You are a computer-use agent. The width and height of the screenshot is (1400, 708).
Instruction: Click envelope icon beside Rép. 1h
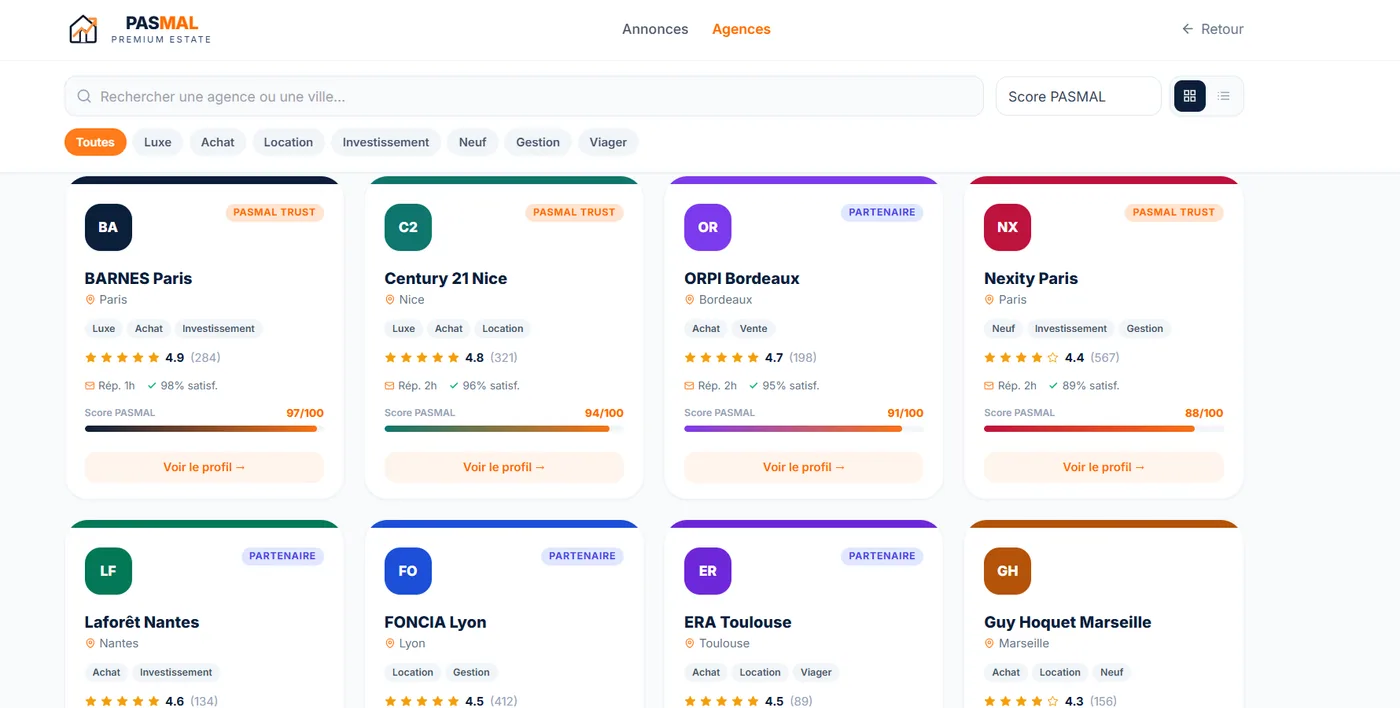click(x=90, y=386)
